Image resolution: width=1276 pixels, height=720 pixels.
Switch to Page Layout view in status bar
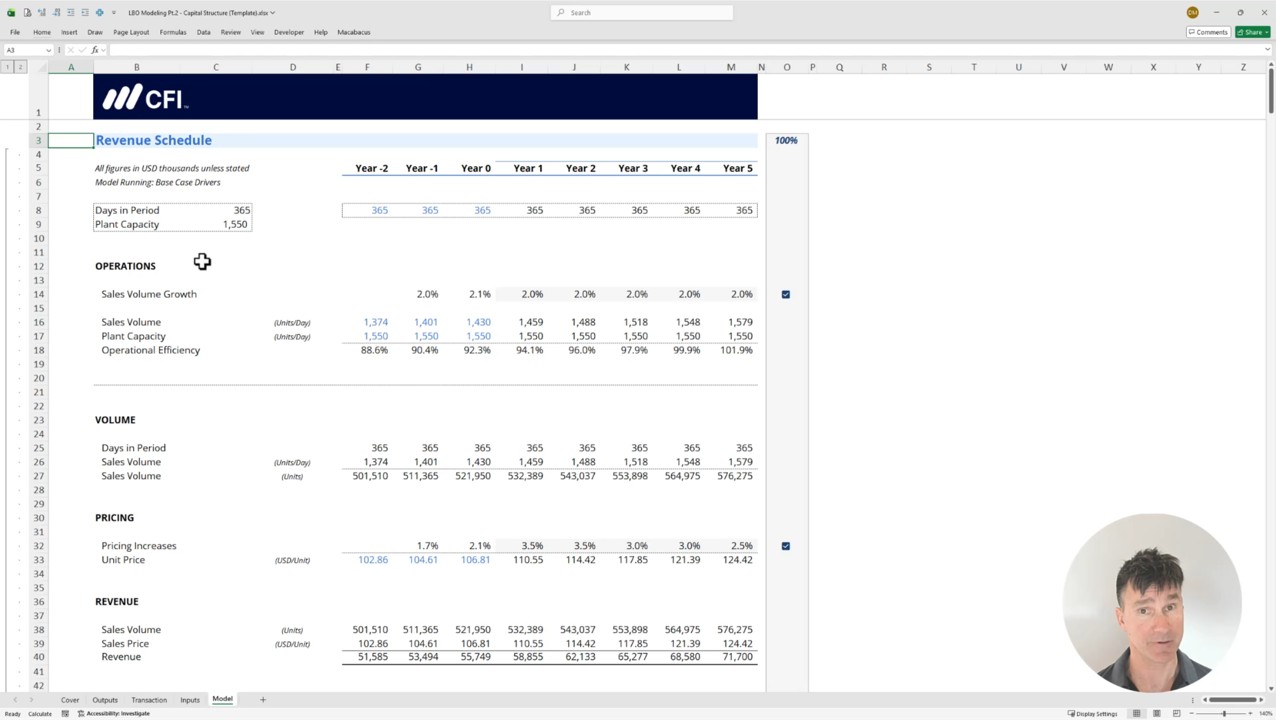(1156, 713)
